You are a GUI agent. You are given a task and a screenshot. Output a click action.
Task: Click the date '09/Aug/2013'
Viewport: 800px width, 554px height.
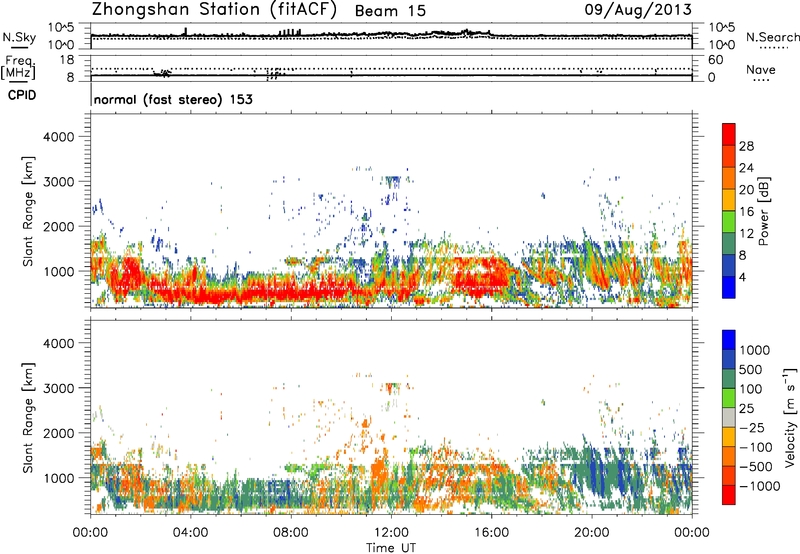point(638,10)
